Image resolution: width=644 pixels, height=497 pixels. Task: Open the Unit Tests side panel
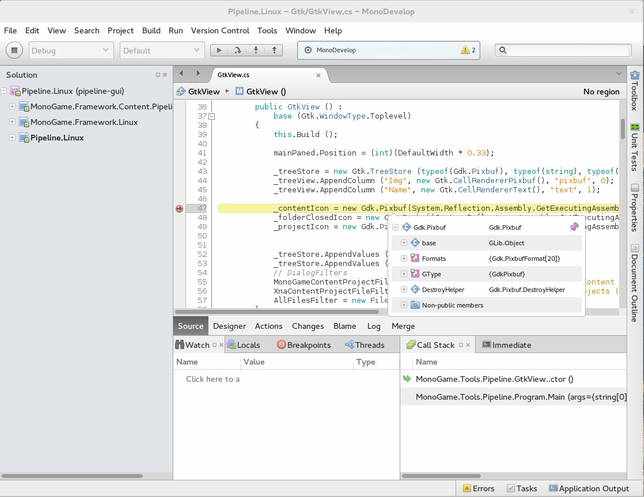[635, 147]
